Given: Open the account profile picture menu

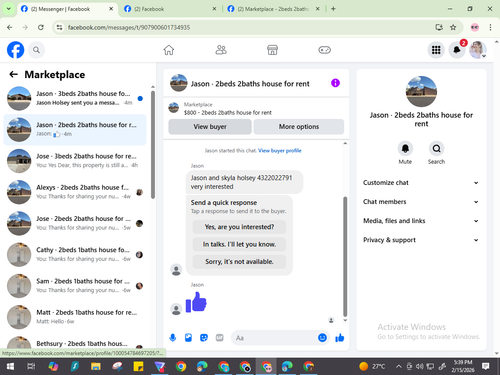Looking at the screenshot, I should [478, 50].
